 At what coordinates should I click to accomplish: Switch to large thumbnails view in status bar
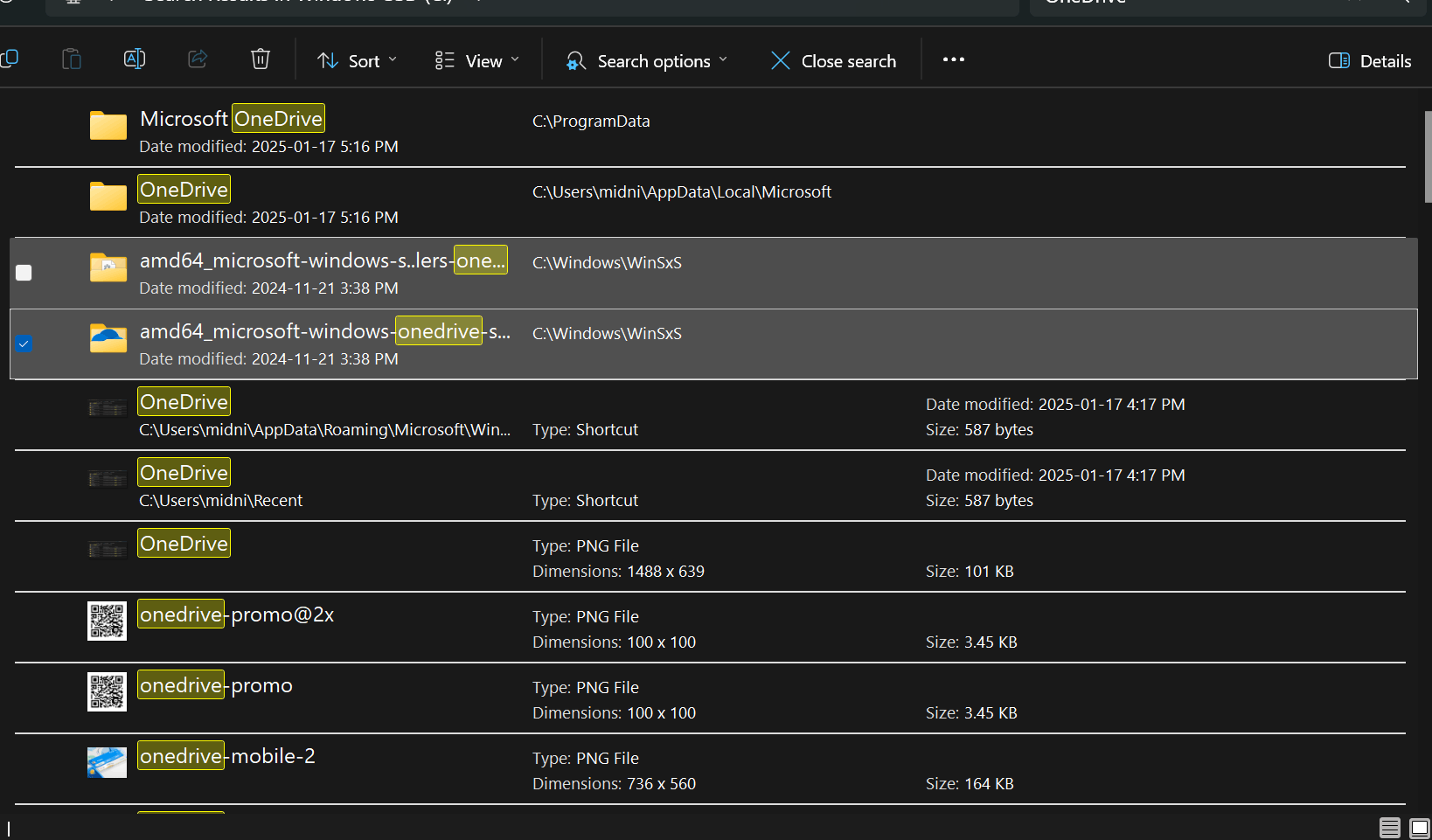coord(1419,827)
